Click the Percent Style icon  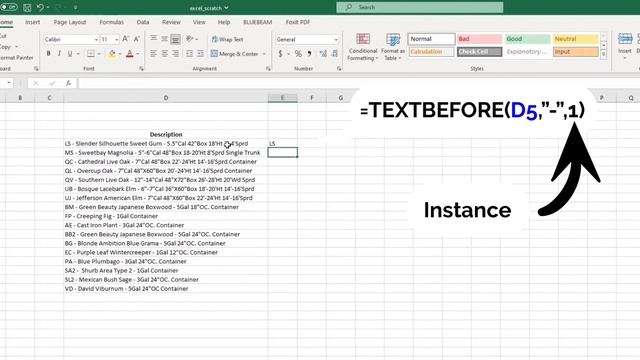[x=298, y=53]
